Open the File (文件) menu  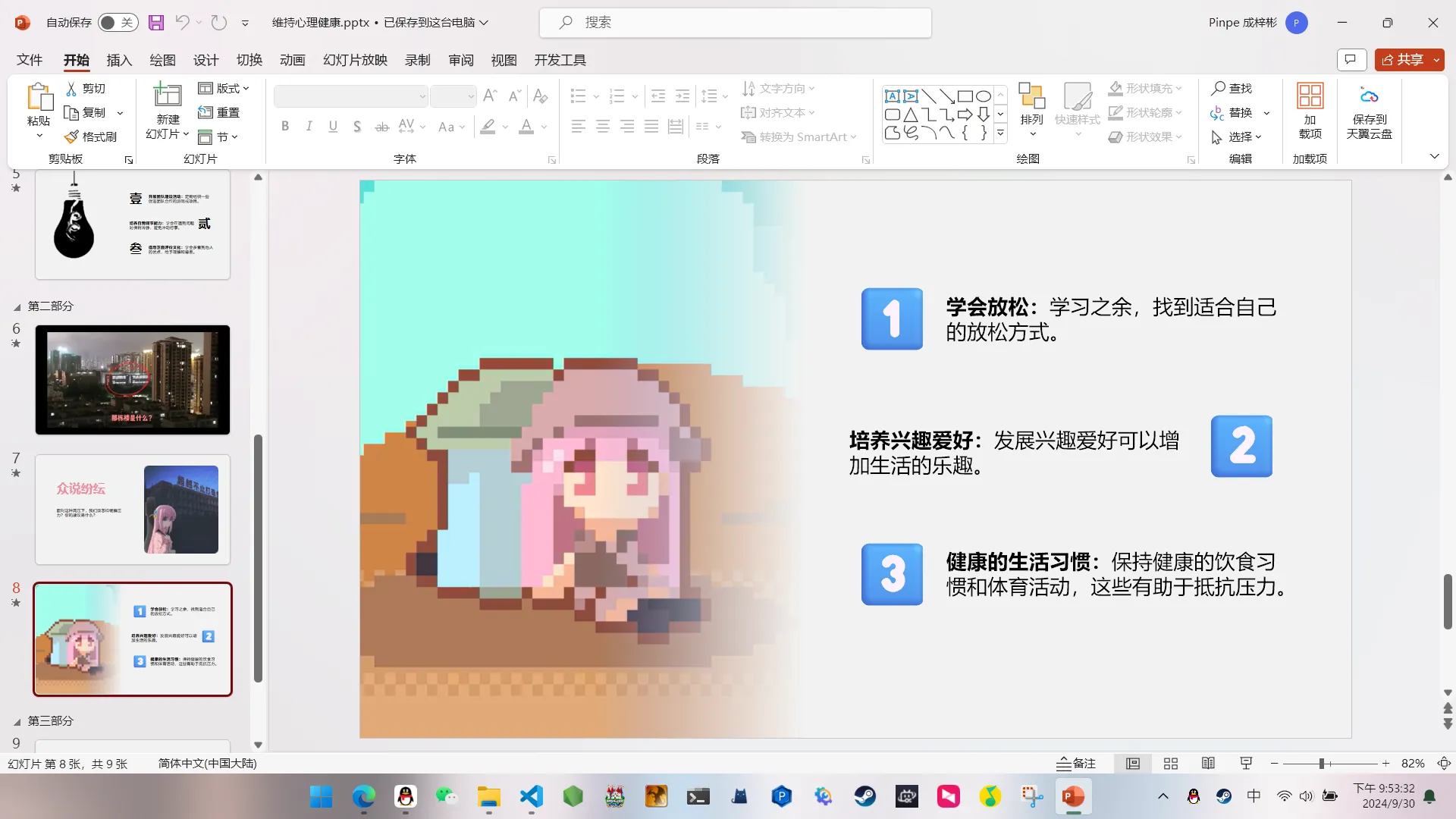[x=30, y=60]
